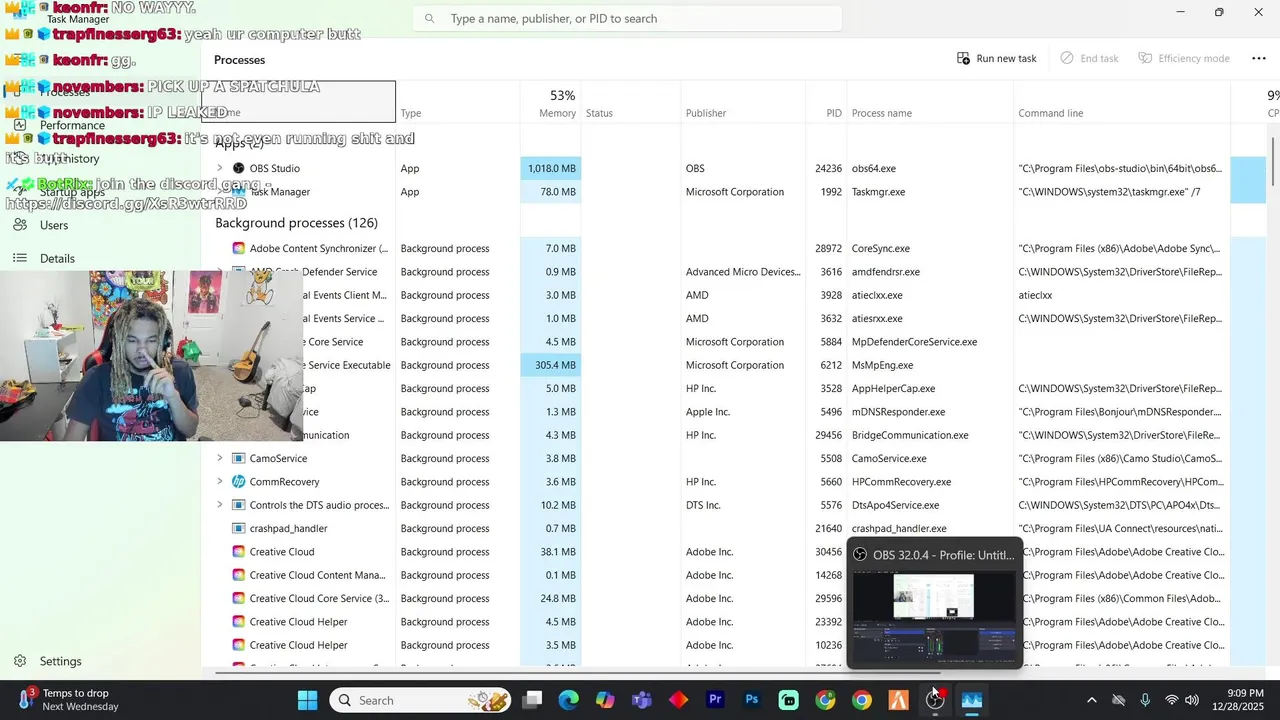1280x720 pixels.
Task: Click the Windows Start button
Action: click(x=307, y=700)
